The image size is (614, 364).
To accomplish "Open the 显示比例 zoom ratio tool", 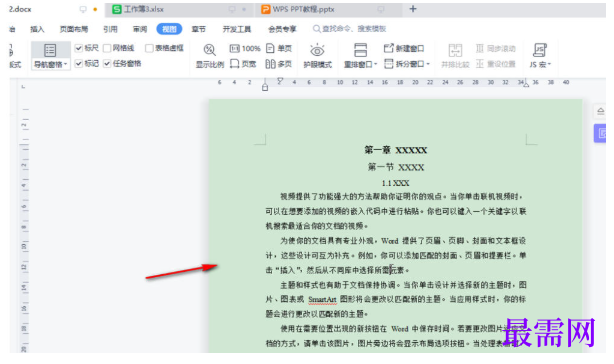I will [209, 56].
